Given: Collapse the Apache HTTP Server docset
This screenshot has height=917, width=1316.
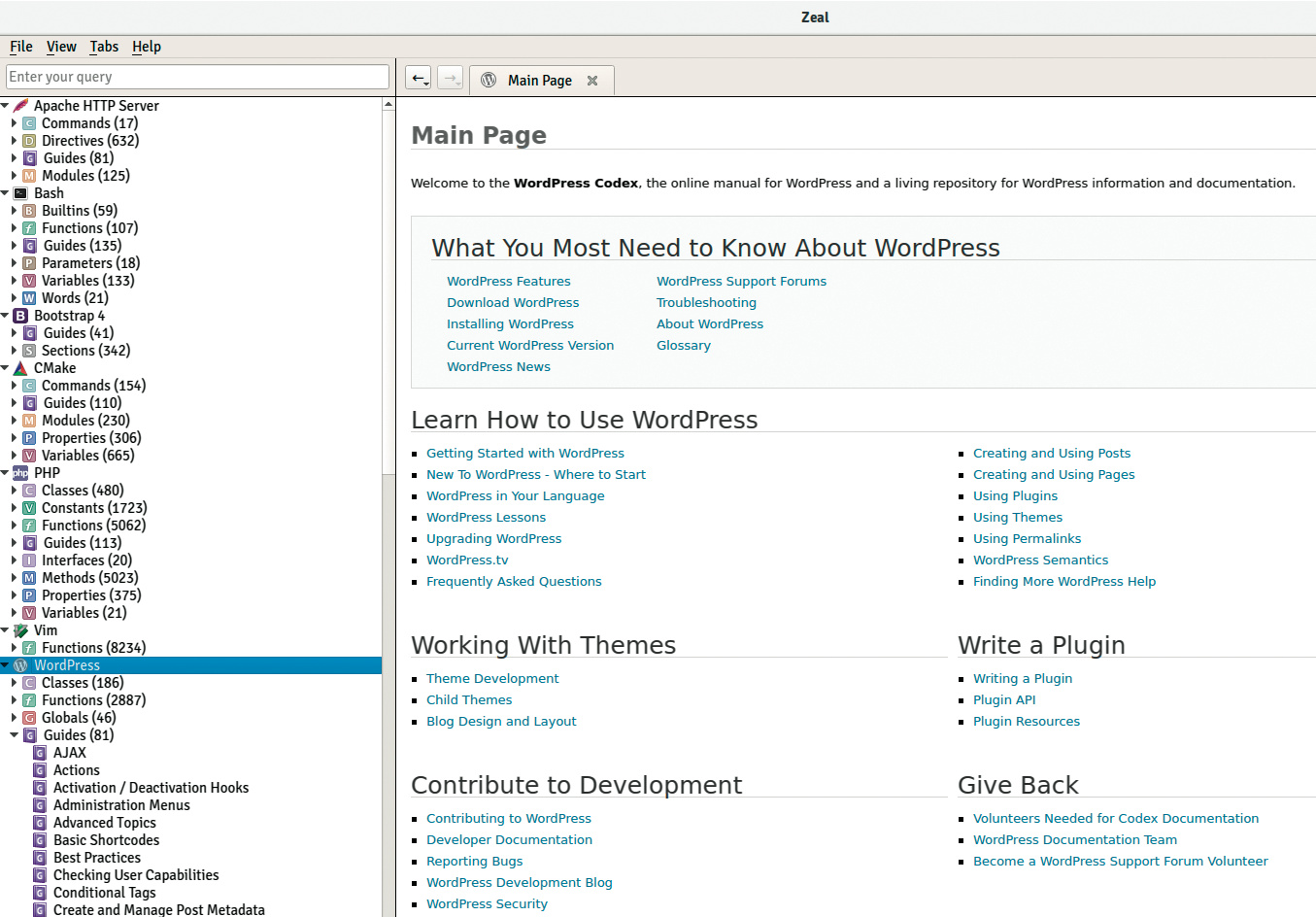Looking at the screenshot, I should point(5,106).
